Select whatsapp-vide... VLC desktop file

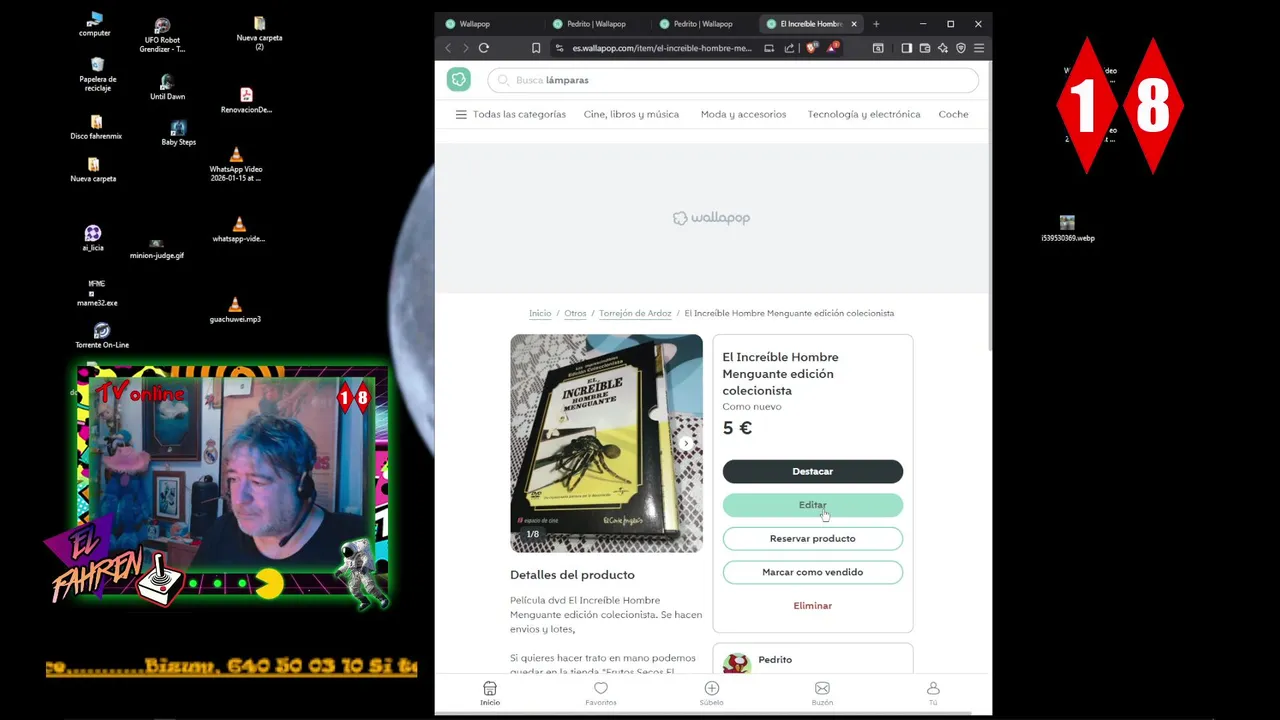(x=239, y=230)
